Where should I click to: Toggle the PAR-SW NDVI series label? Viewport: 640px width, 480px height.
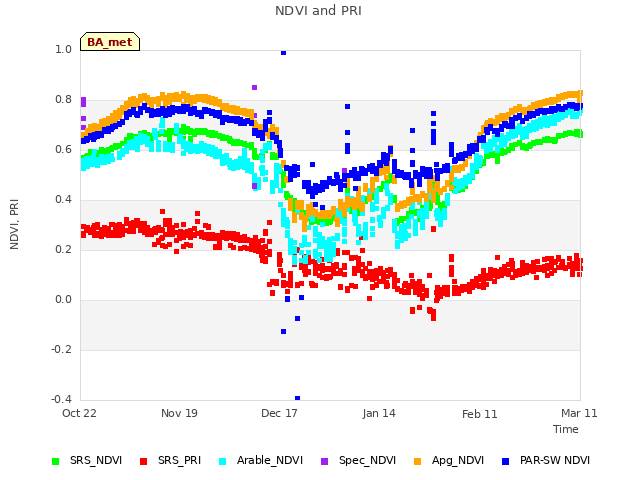click(555, 460)
